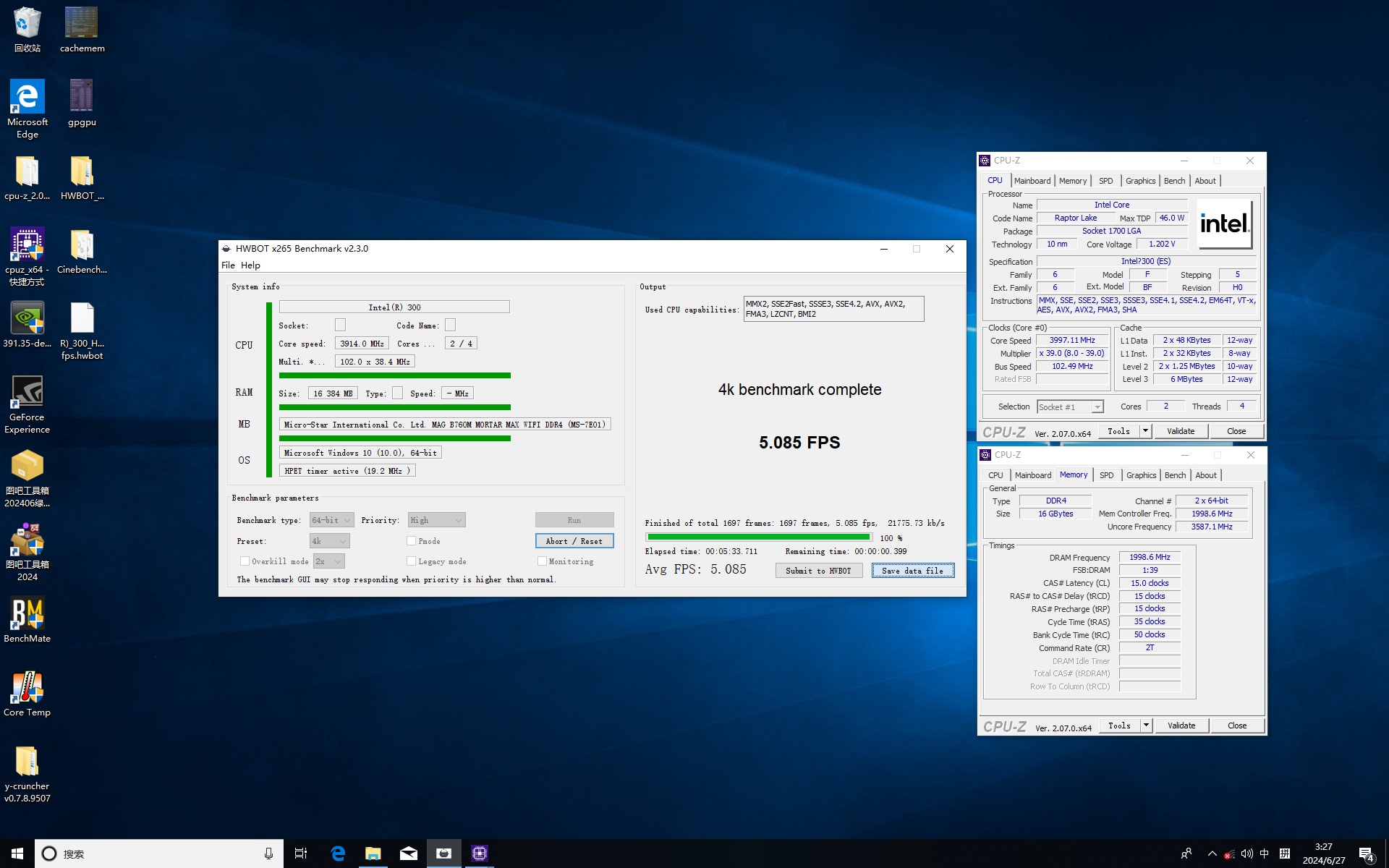Switch to About tab in lower CPU-Z
The image size is (1389, 868).
(1205, 475)
